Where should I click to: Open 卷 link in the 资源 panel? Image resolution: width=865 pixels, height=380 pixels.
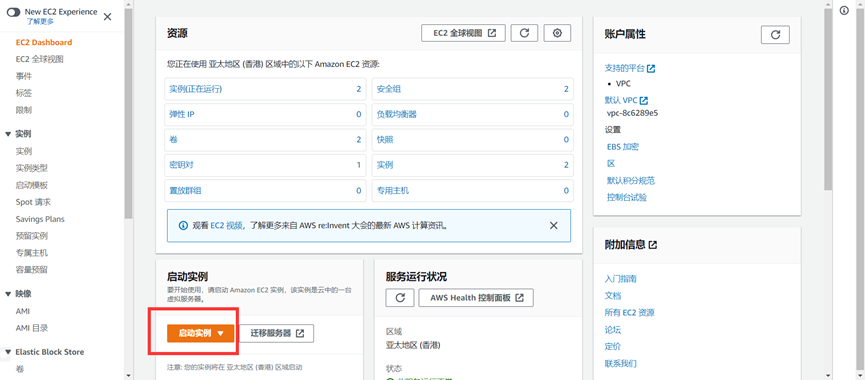[x=174, y=140]
